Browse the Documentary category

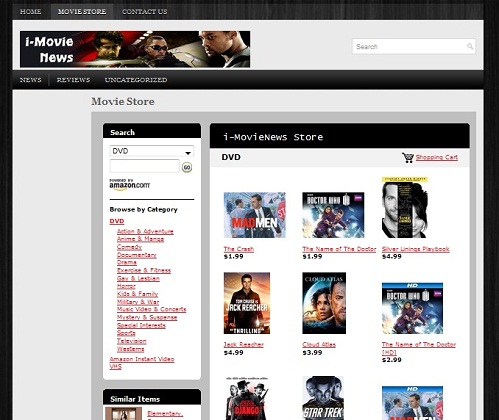tap(137, 255)
